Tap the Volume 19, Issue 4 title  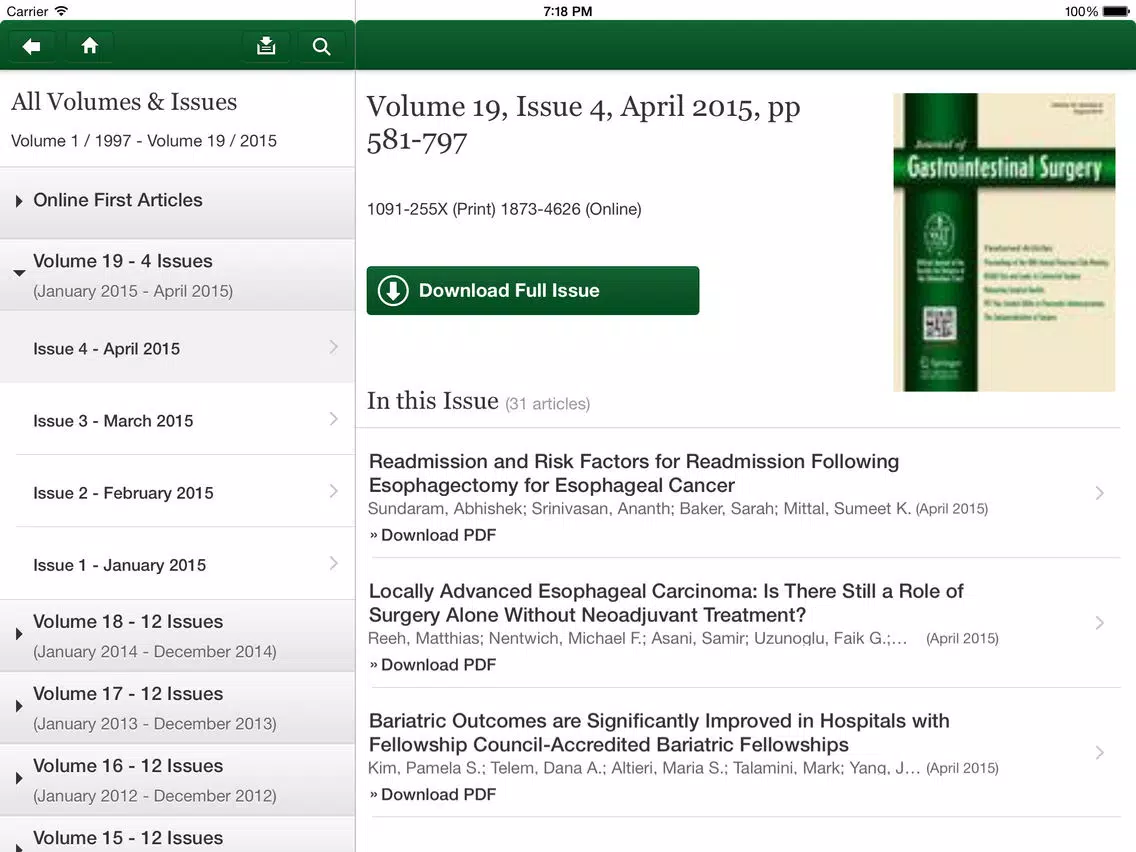pos(583,123)
